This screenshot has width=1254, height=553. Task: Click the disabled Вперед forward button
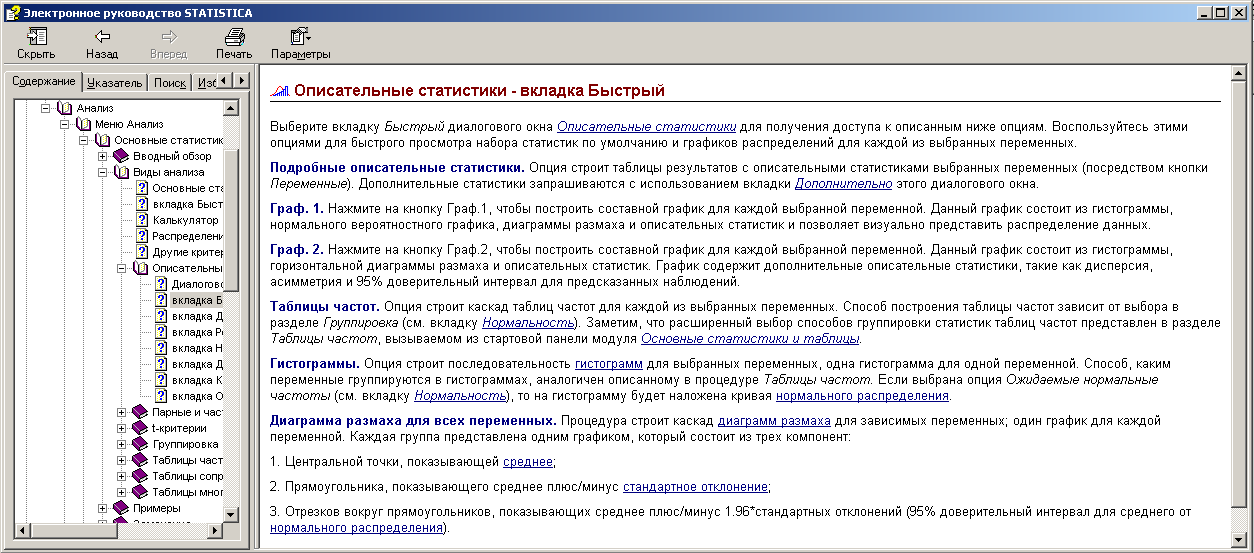[168, 44]
